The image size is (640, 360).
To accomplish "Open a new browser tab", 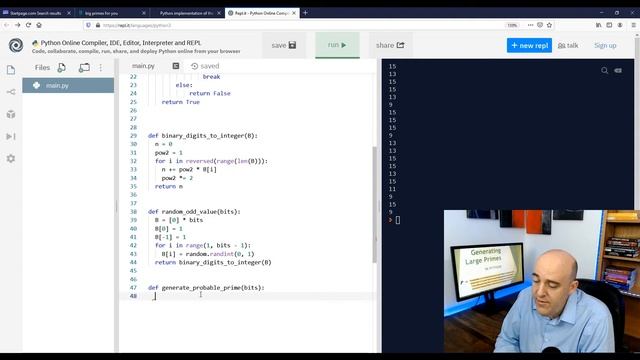I will (305, 13).
